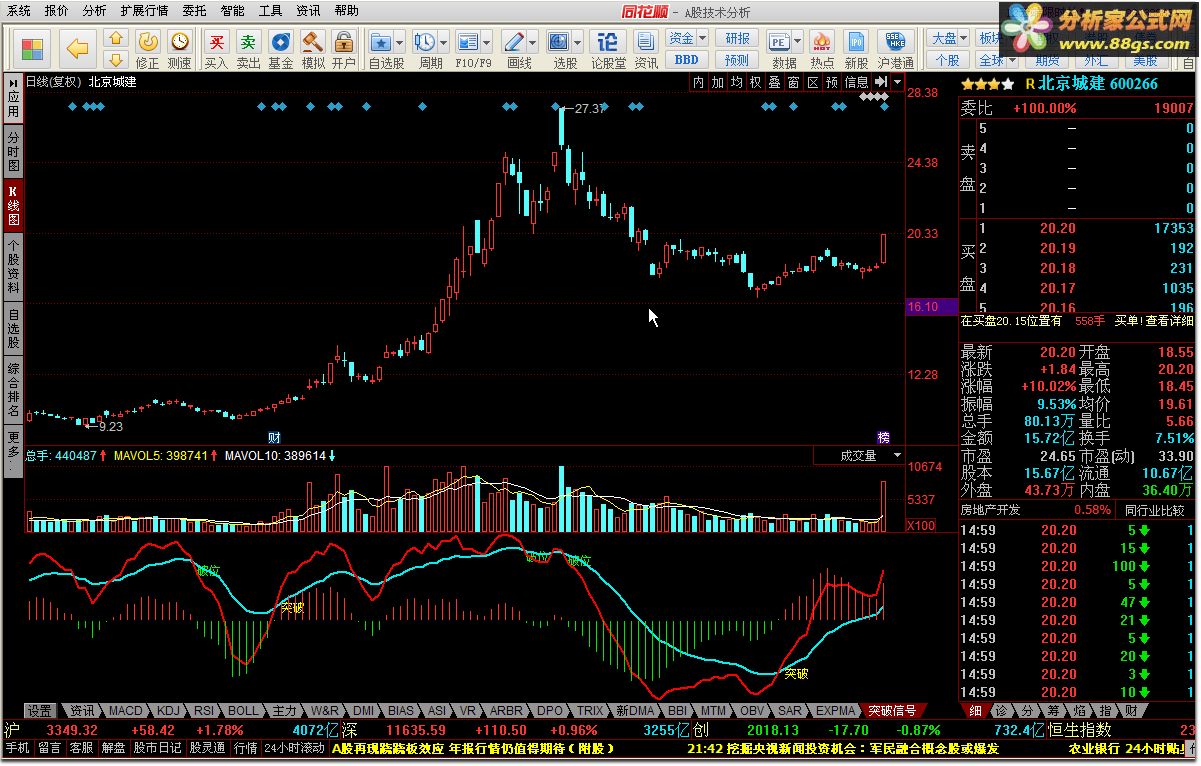Toggle the 权 rights adjustment button

point(755,82)
